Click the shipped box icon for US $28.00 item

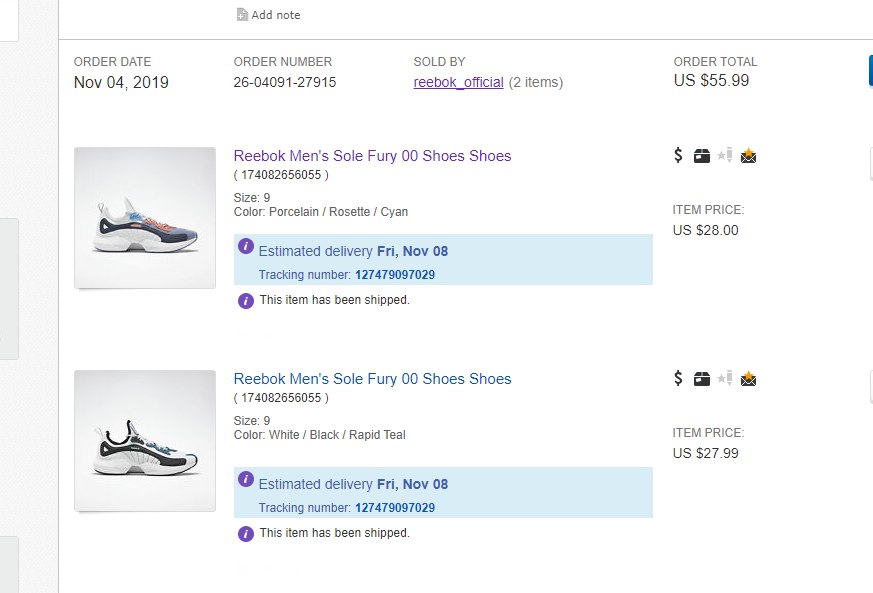click(702, 156)
